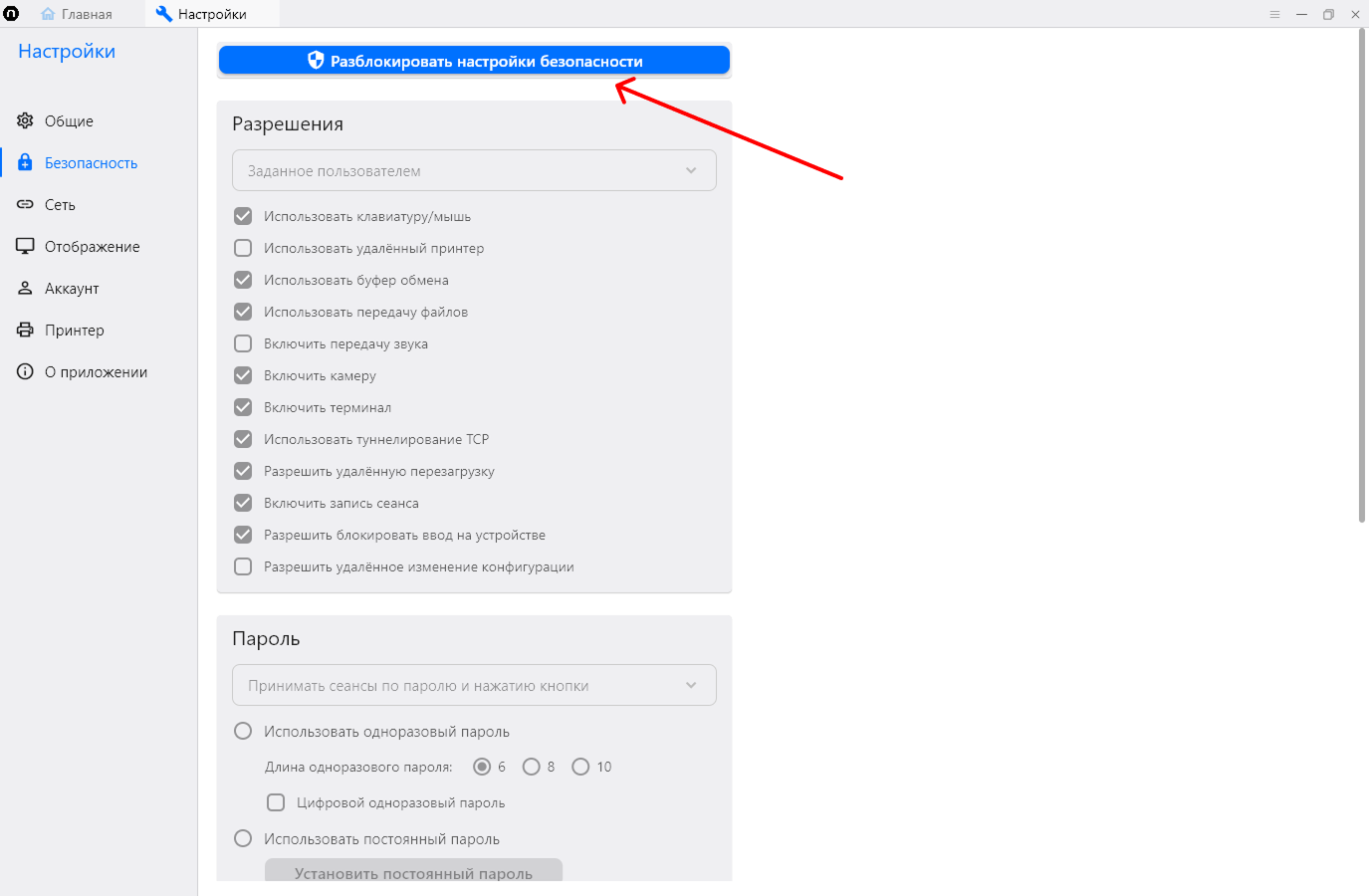Click 'Разблокировать настройки безопасности' button
The image size is (1369, 896).
(x=474, y=61)
